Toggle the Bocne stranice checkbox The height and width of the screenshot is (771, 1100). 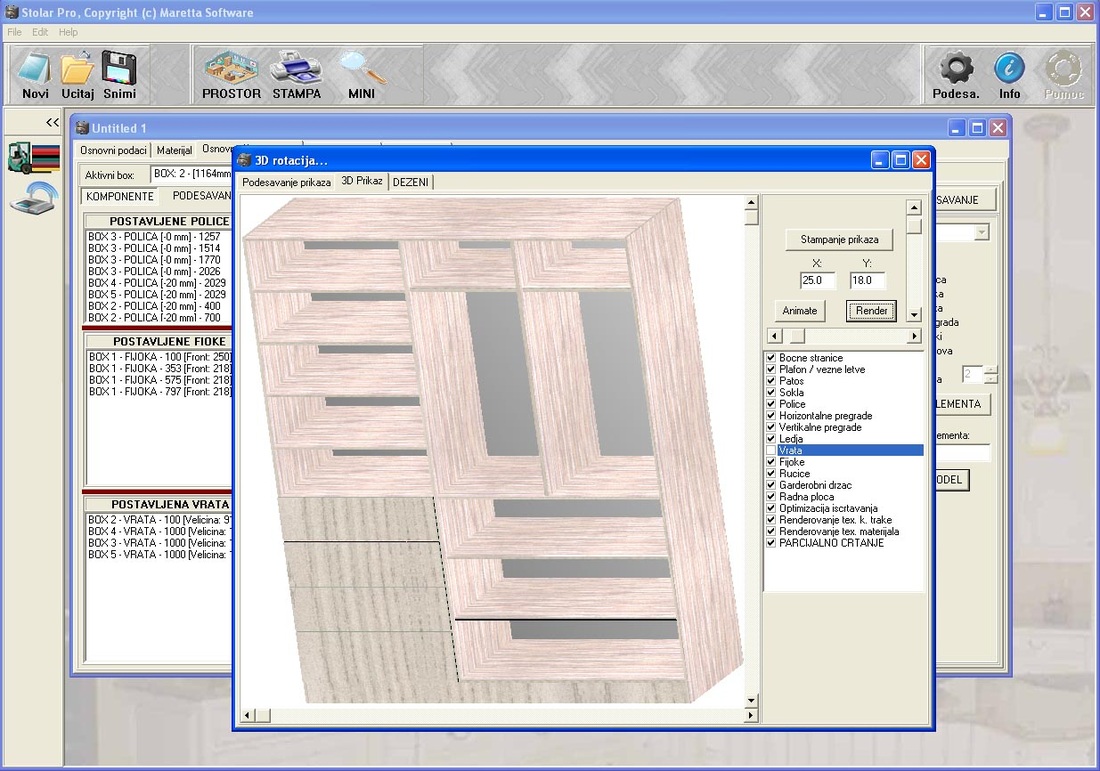(x=771, y=358)
